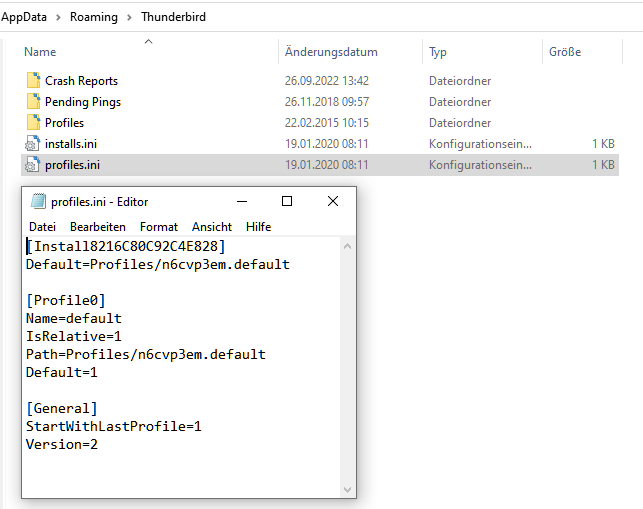Viewport: 643px width, 509px height.
Task: Open the Bearbeiten menu in Editor
Action: click(98, 227)
